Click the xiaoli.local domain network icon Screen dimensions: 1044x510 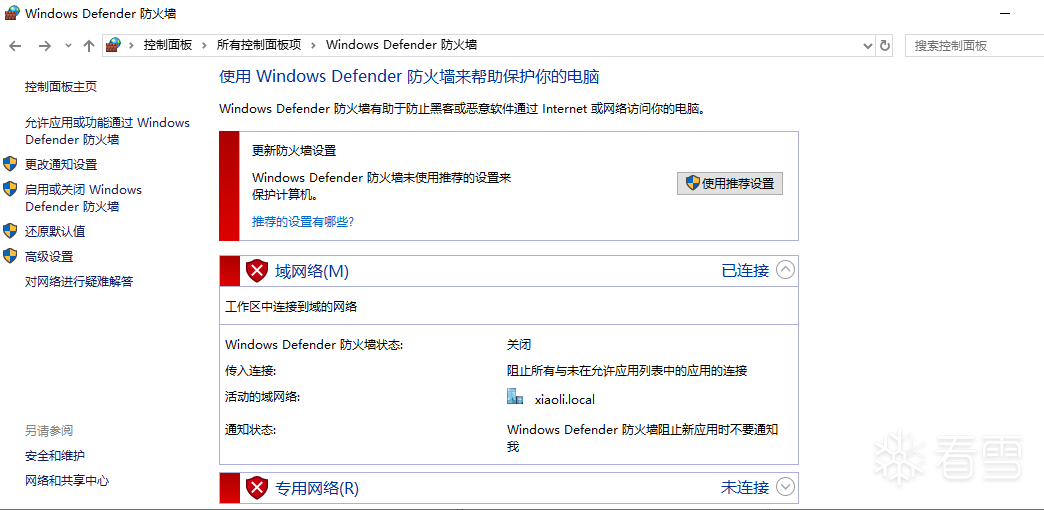[x=515, y=397]
